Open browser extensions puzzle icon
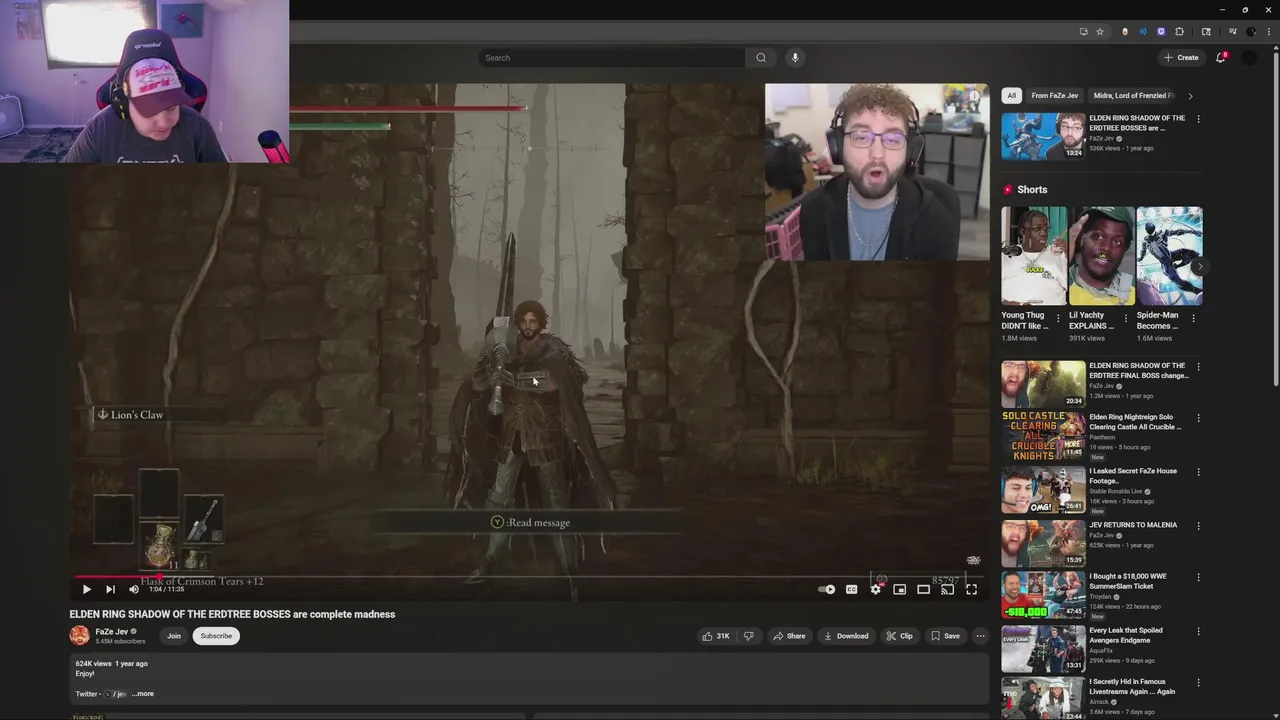1280x720 pixels. click(1179, 32)
